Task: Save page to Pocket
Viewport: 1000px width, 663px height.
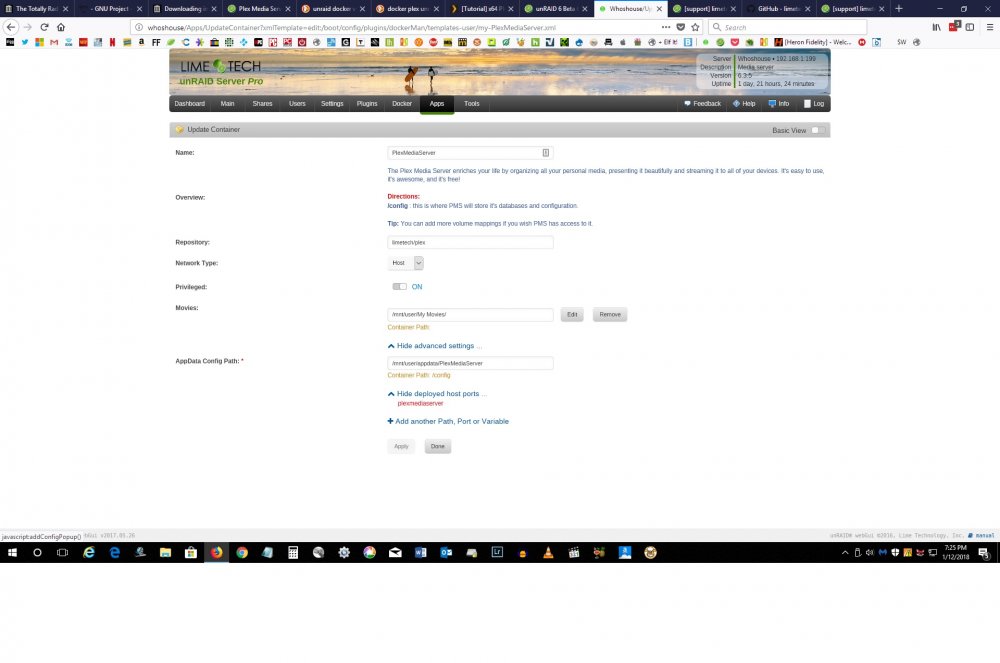Action: tap(680, 27)
